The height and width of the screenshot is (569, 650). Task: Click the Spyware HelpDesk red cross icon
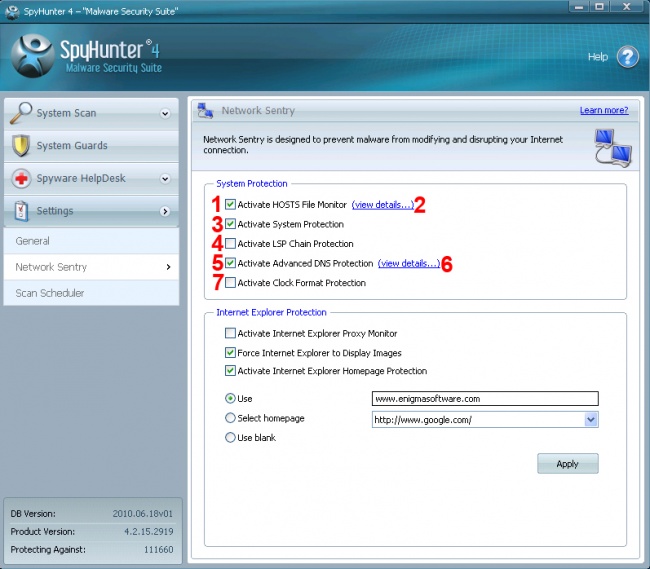coord(21,179)
